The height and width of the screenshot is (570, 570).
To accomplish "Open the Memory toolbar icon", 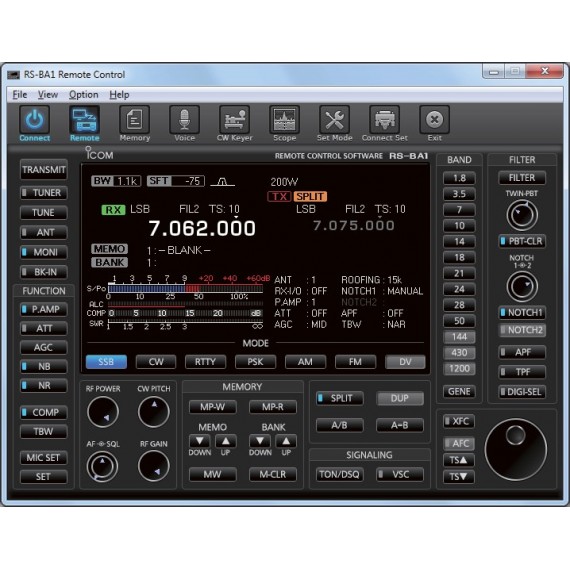I will (x=135, y=120).
